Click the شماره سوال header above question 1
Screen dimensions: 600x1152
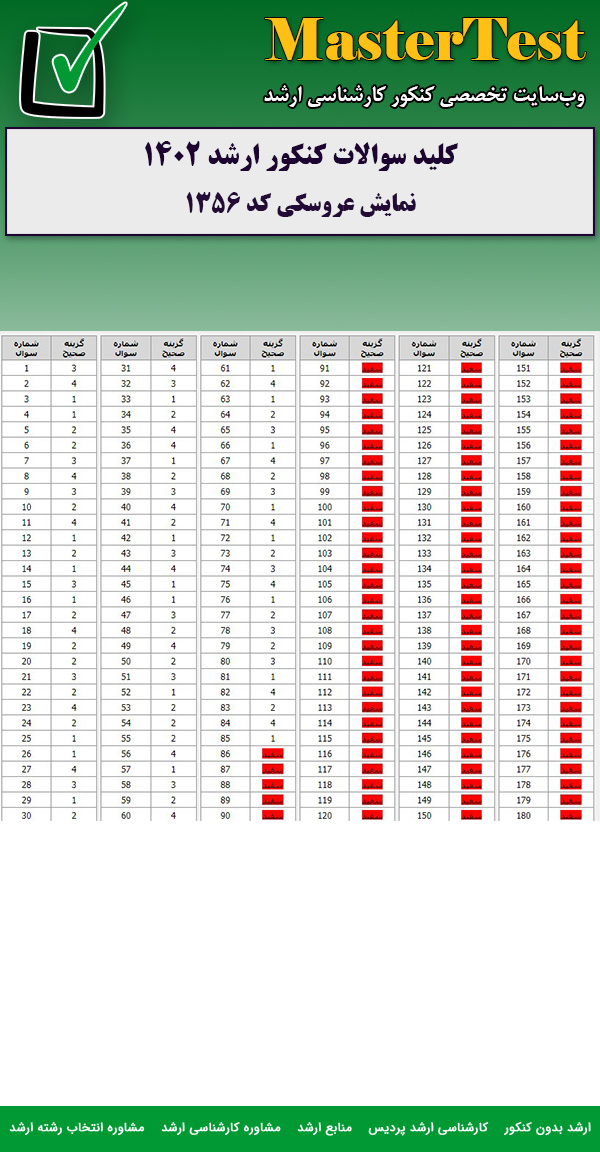(x=26, y=347)
